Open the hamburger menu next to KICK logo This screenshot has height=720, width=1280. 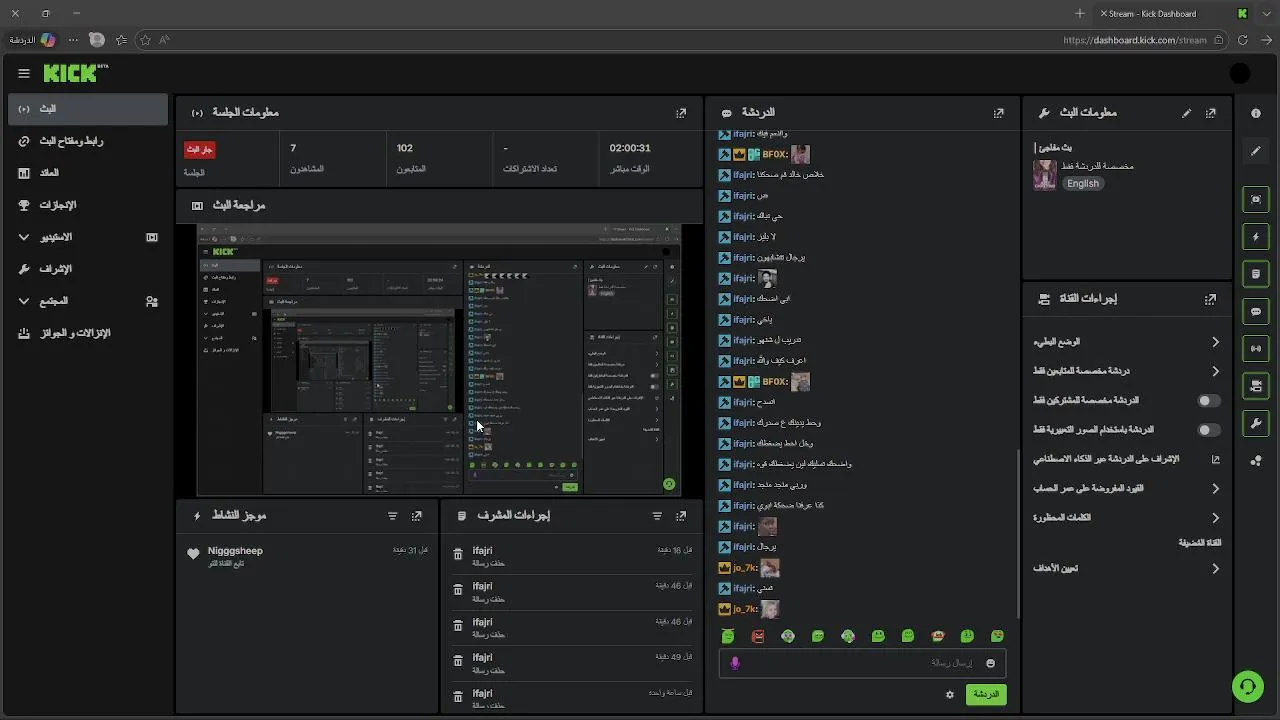click(x=24, y=73)
